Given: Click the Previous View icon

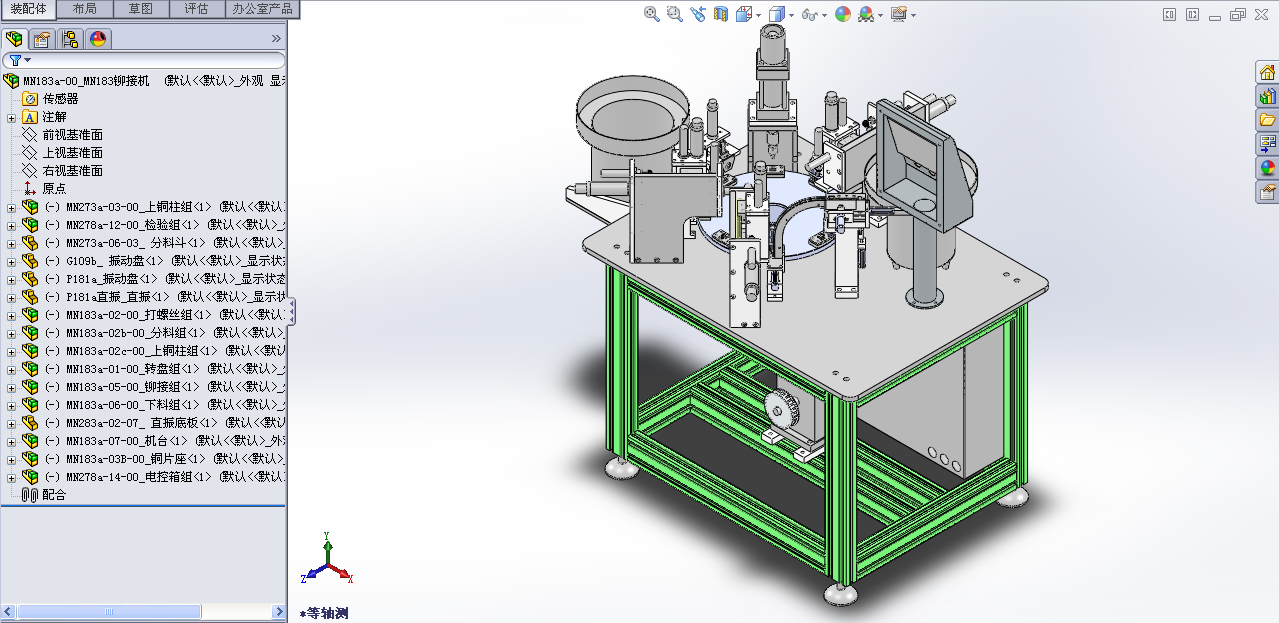Looking at the screenshot, I should point(697,14).
